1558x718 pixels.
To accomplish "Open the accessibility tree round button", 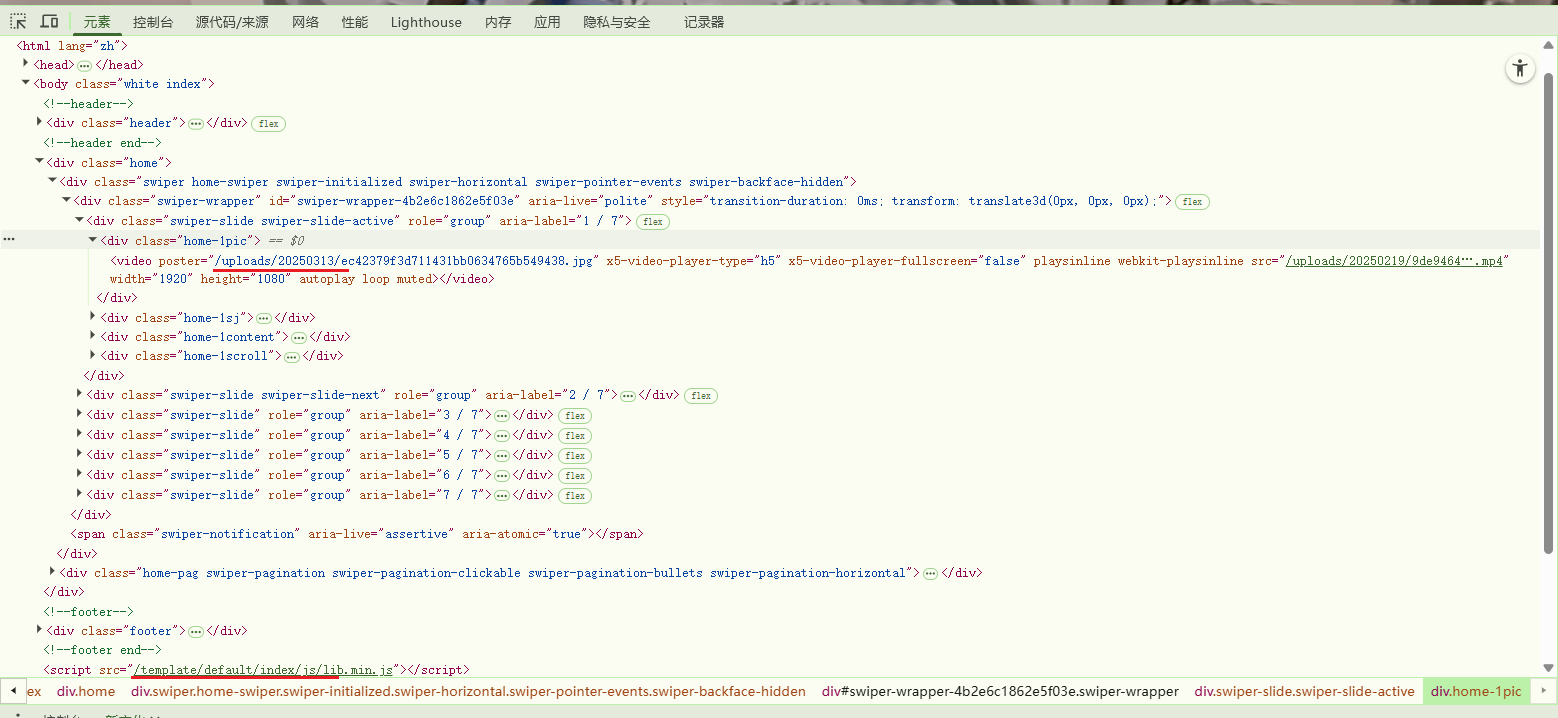I will pos(1520,68).
